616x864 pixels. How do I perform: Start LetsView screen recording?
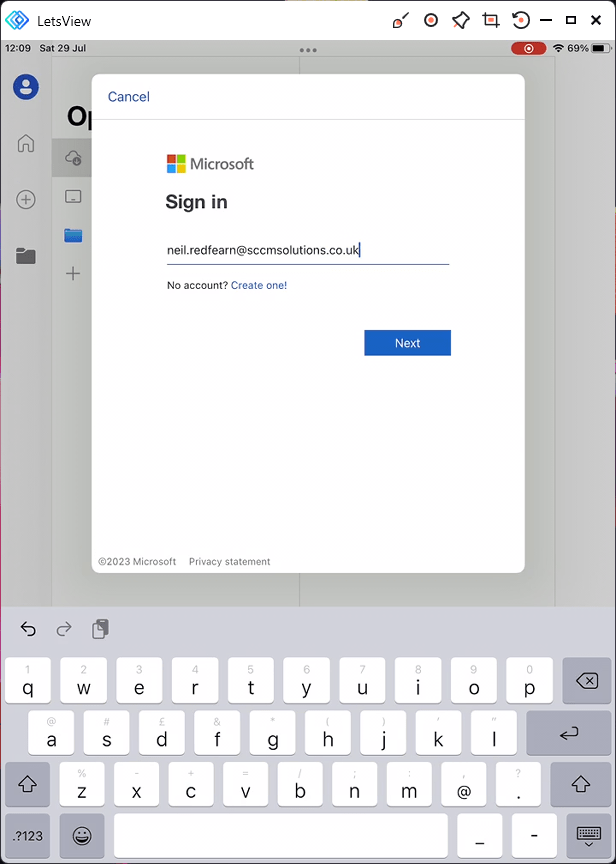431,20
